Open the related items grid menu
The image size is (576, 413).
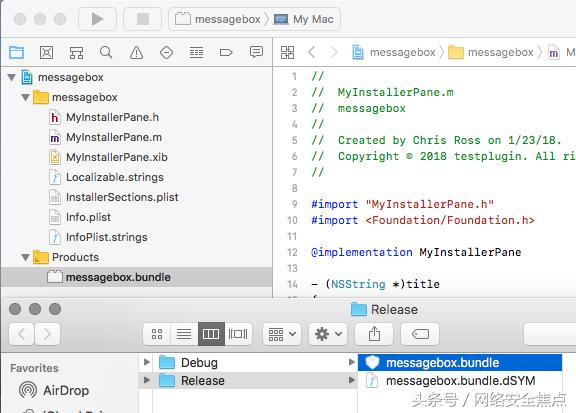click(x=287, y=52)
